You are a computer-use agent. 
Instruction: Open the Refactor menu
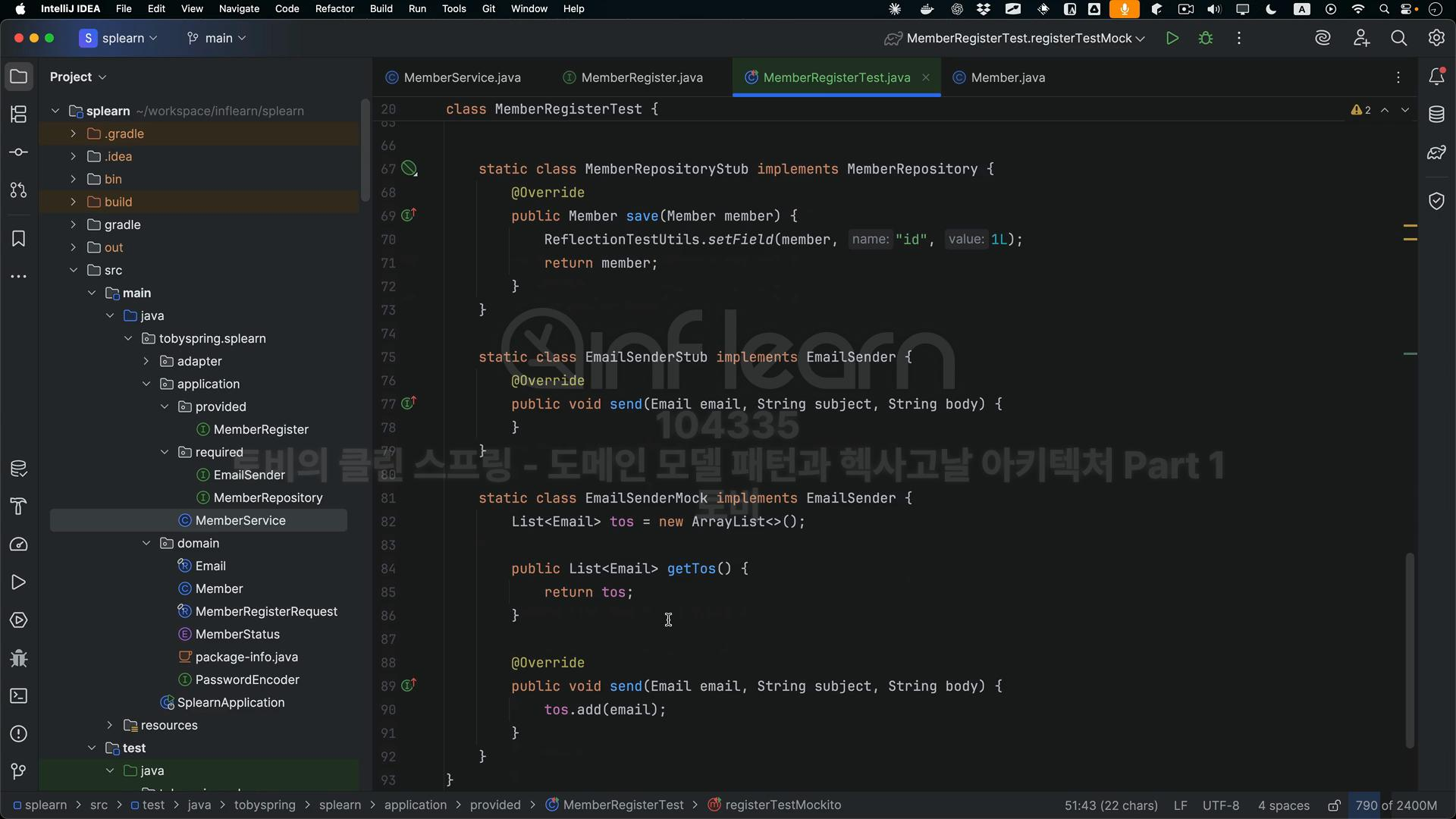(334, 8)
